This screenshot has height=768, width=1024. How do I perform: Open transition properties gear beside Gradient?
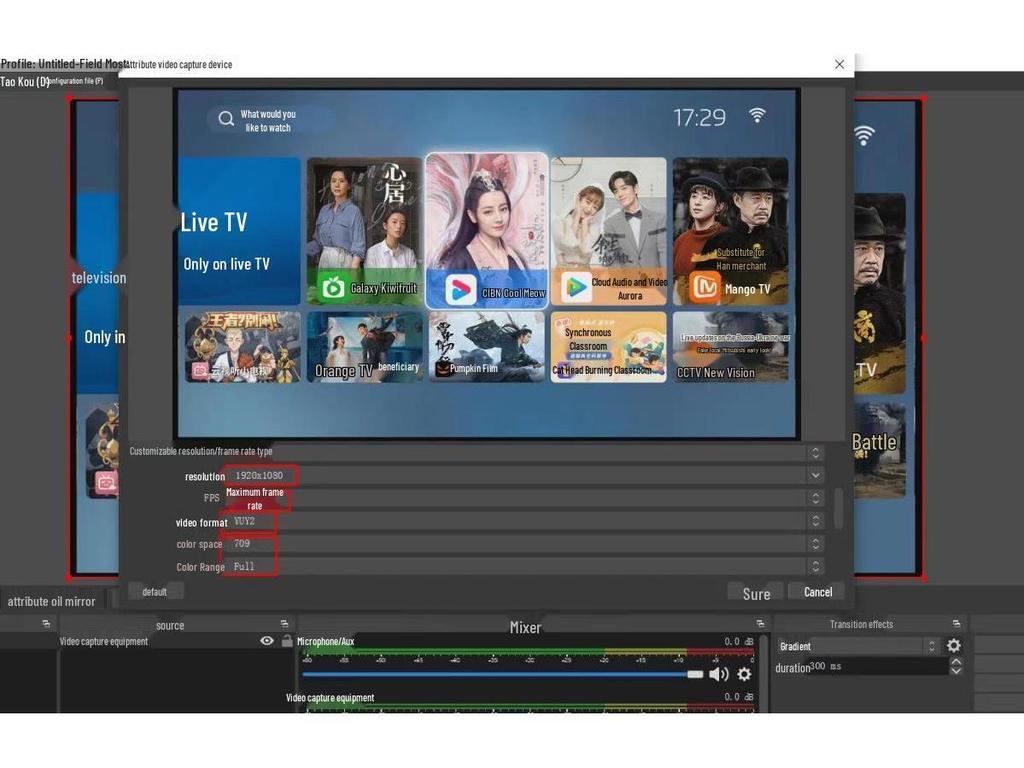pyautogui.click(x=953, y=645)
